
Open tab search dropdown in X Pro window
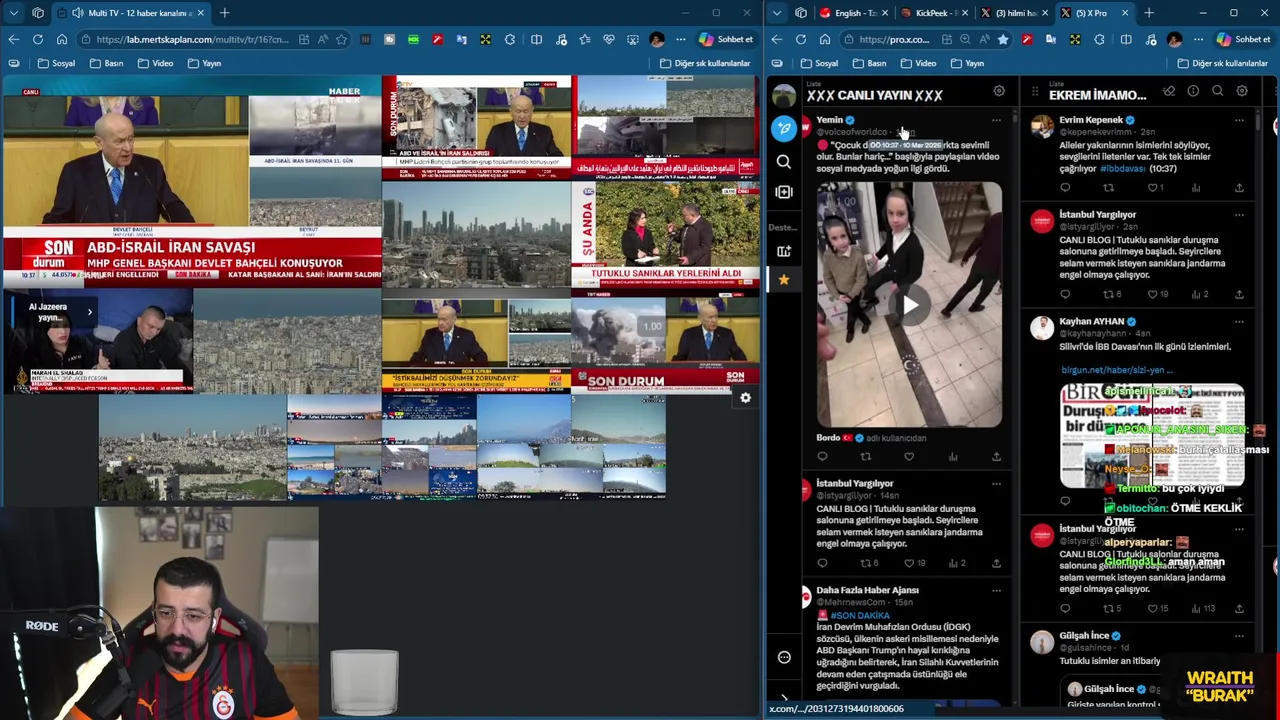pyautogui.click(x=777, y=13)
